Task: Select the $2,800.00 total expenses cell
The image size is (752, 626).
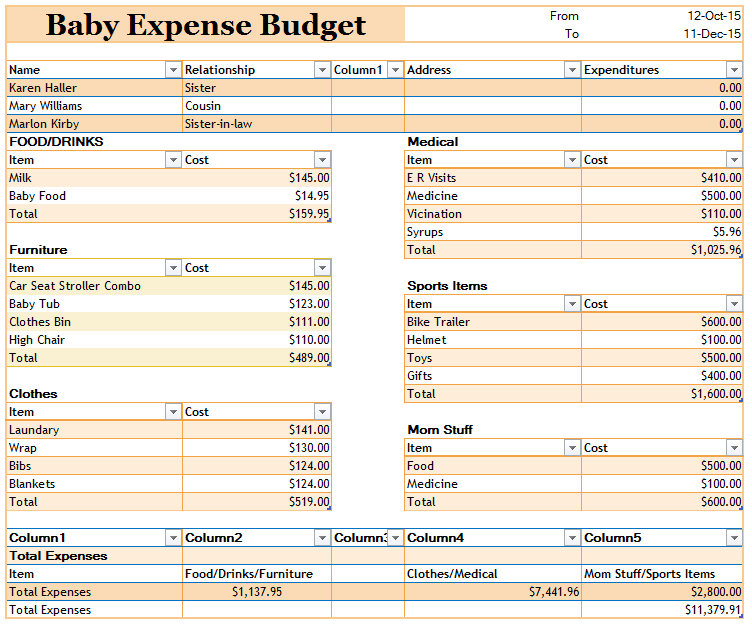Action: [x=662, y=592]
